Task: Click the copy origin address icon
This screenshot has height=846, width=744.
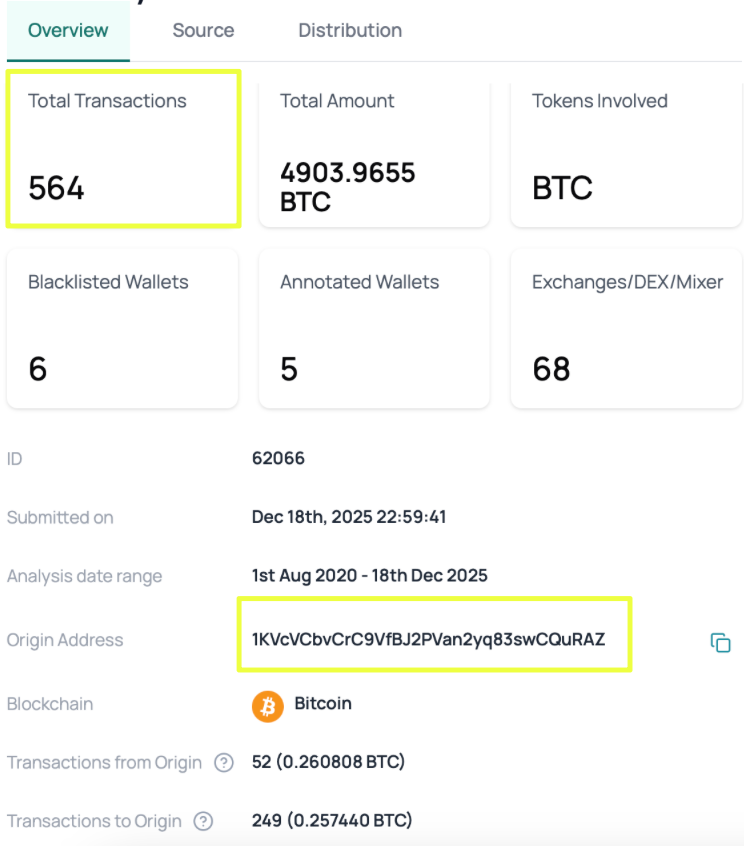Action: point(720,643)
